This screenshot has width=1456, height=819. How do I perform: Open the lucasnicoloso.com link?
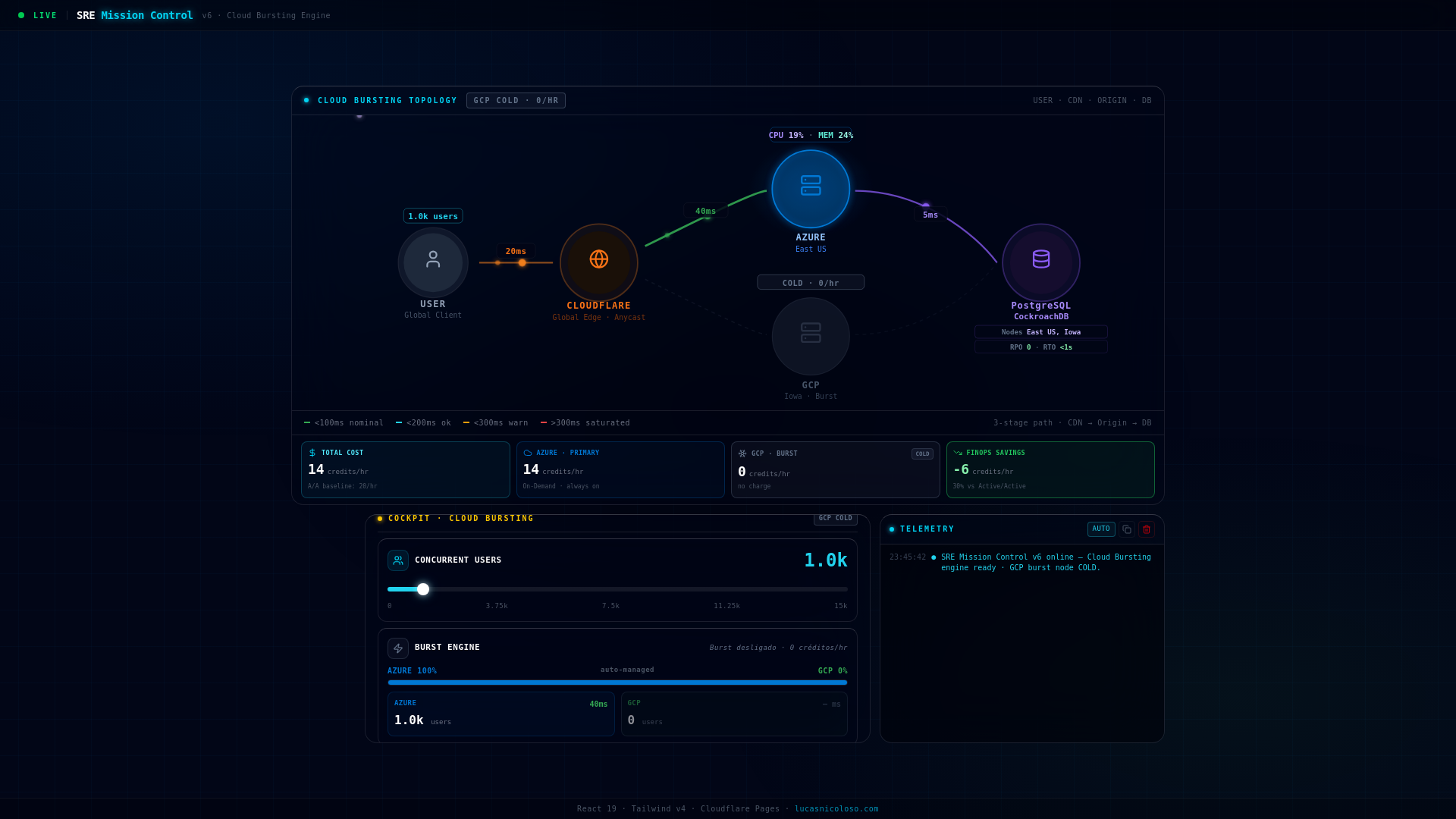pyautogui.click(x=836, y=808)
